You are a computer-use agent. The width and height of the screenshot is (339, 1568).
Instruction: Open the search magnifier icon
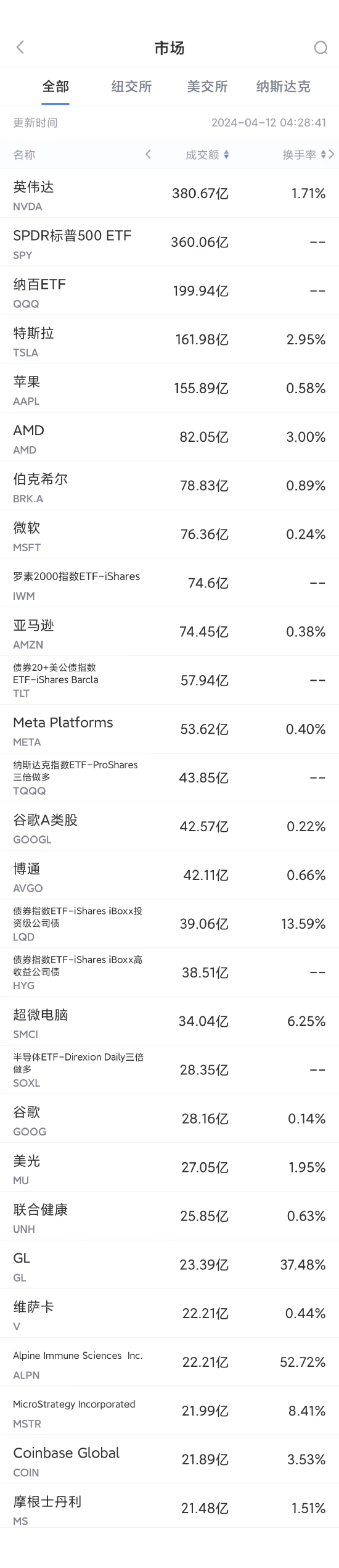(x=321, y=48)
